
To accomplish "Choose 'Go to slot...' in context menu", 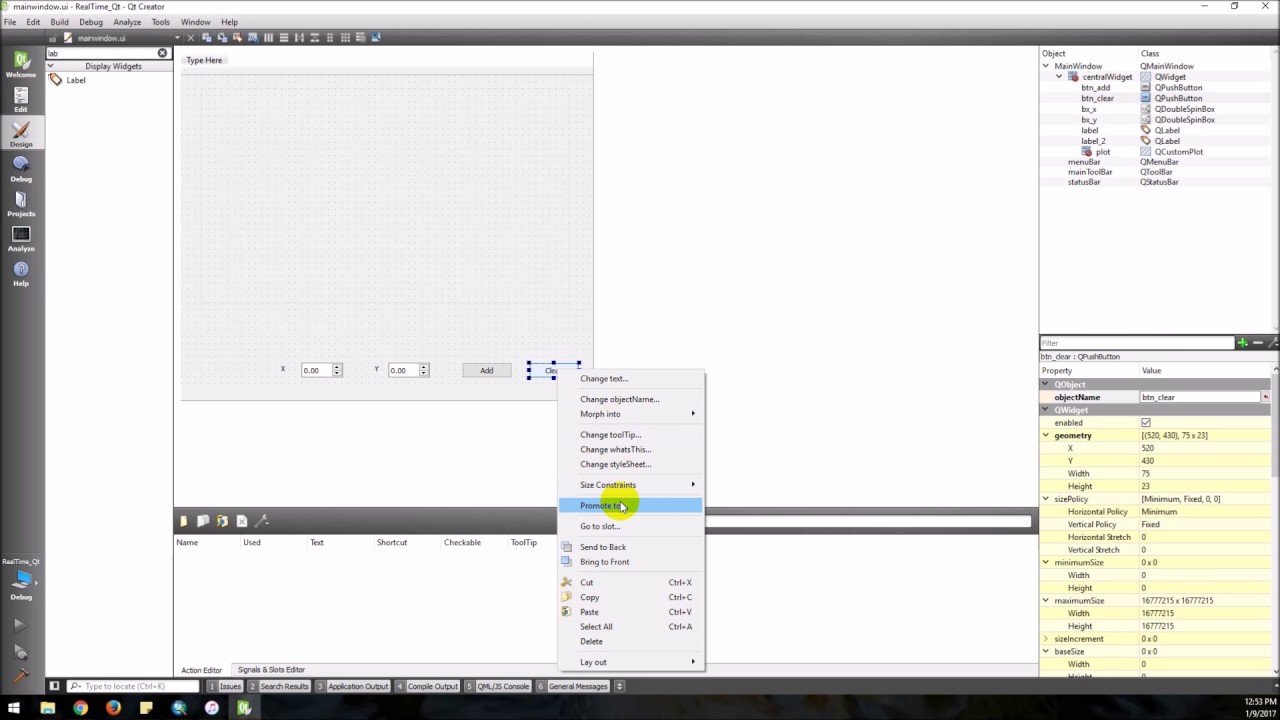I will coord(600,527).
